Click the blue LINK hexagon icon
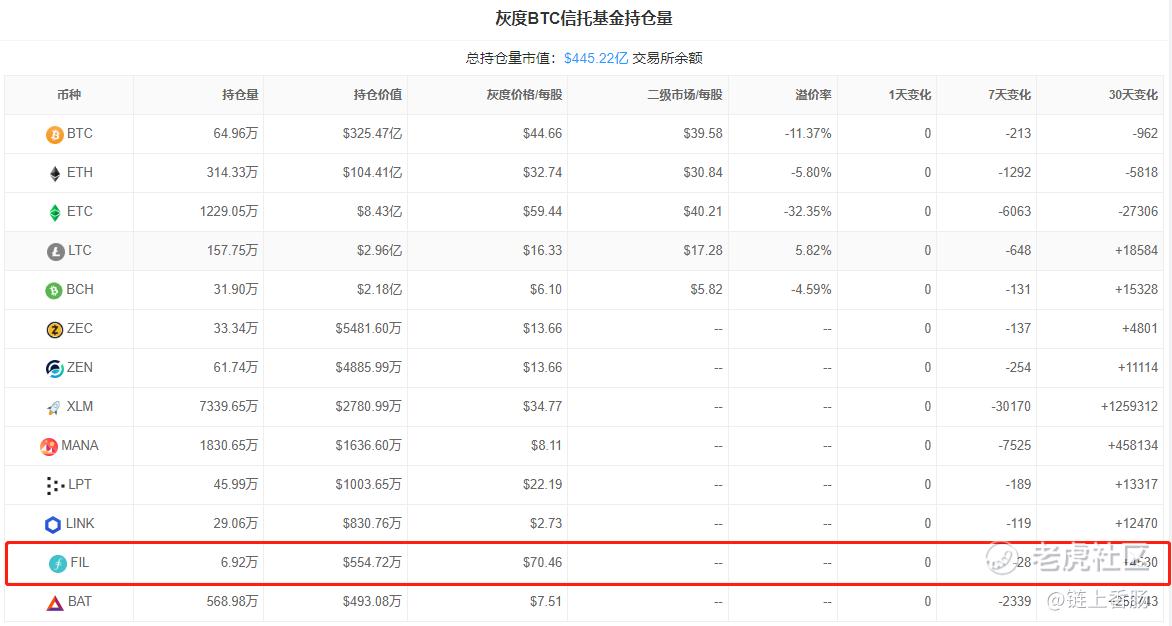Image resolution: width=1172 pixels, height=626 pixels. 53,524
